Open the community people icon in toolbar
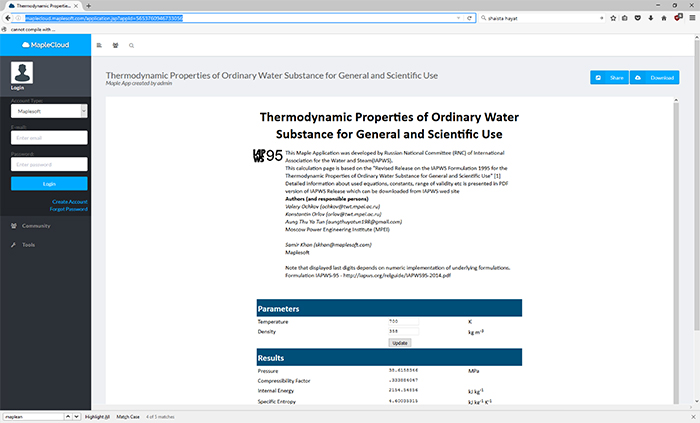 (115, 45)
